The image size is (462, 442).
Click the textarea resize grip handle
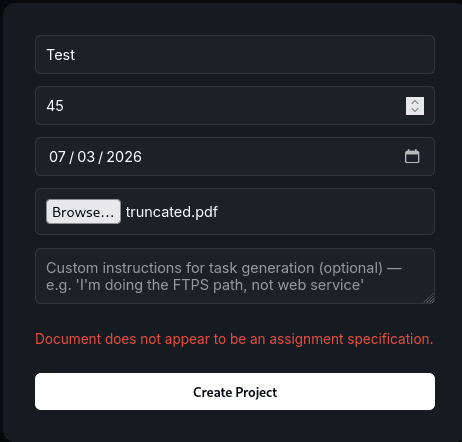click(429, 298)
